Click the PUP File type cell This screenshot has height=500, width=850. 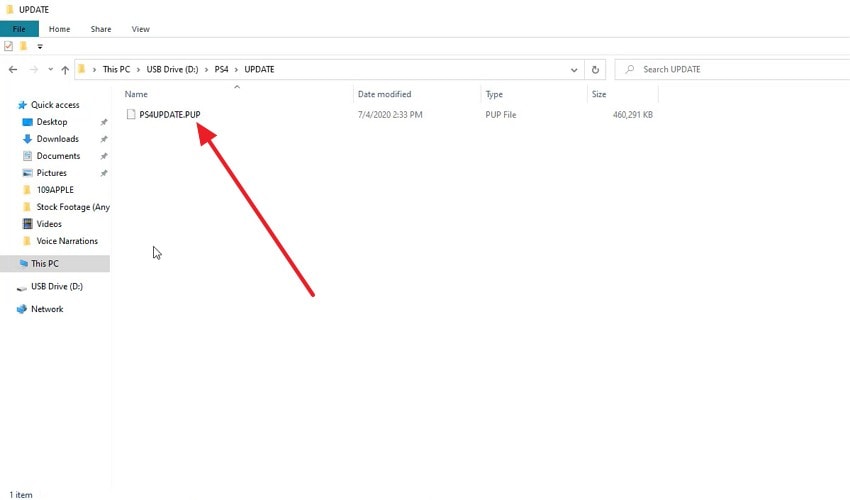[500, 114]
